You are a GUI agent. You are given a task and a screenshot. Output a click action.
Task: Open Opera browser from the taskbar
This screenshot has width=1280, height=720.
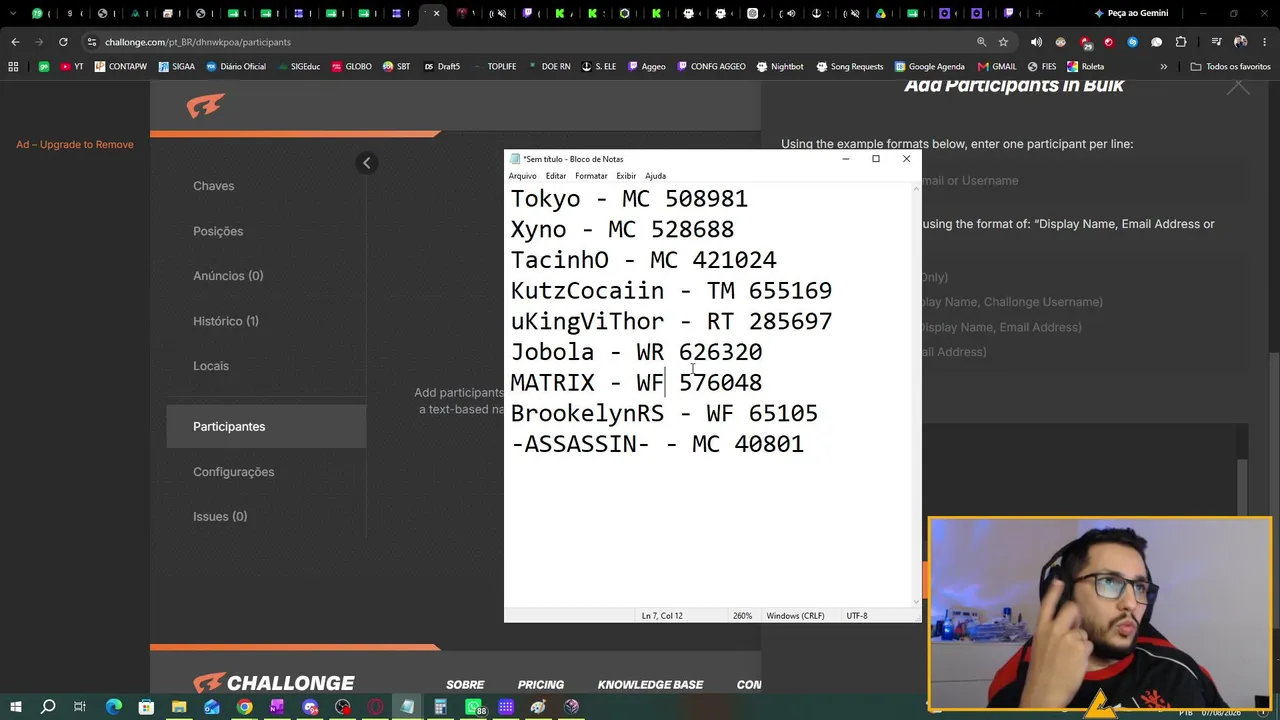pyautogui.click(x=376, y=707)
